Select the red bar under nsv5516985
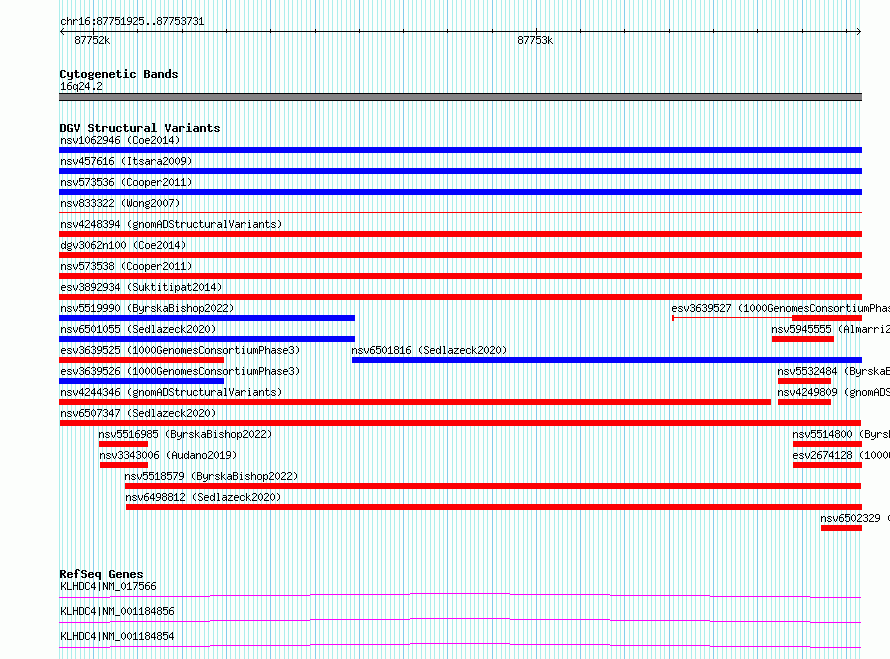890x659 pixels. [x=123, y=444]
